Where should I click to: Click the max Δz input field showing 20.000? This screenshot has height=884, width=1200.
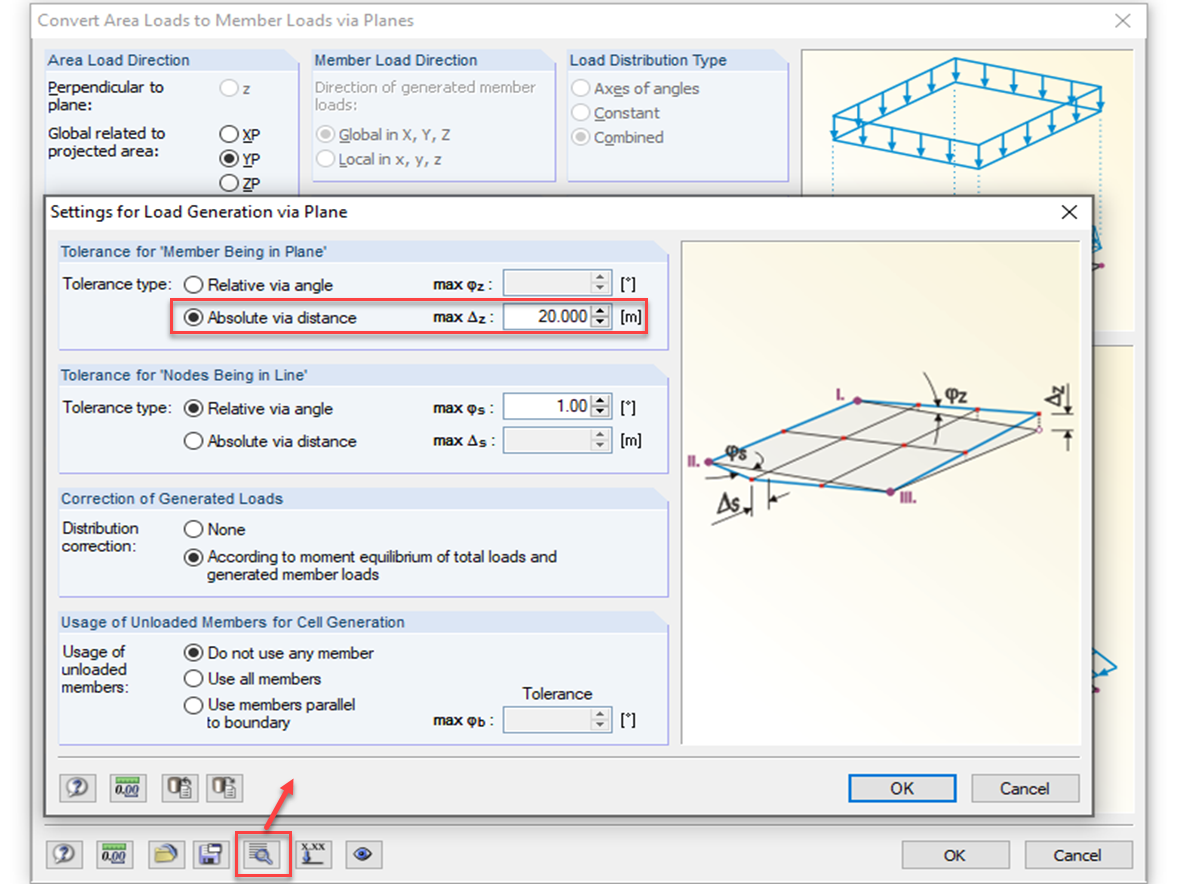tap(548, 317)
